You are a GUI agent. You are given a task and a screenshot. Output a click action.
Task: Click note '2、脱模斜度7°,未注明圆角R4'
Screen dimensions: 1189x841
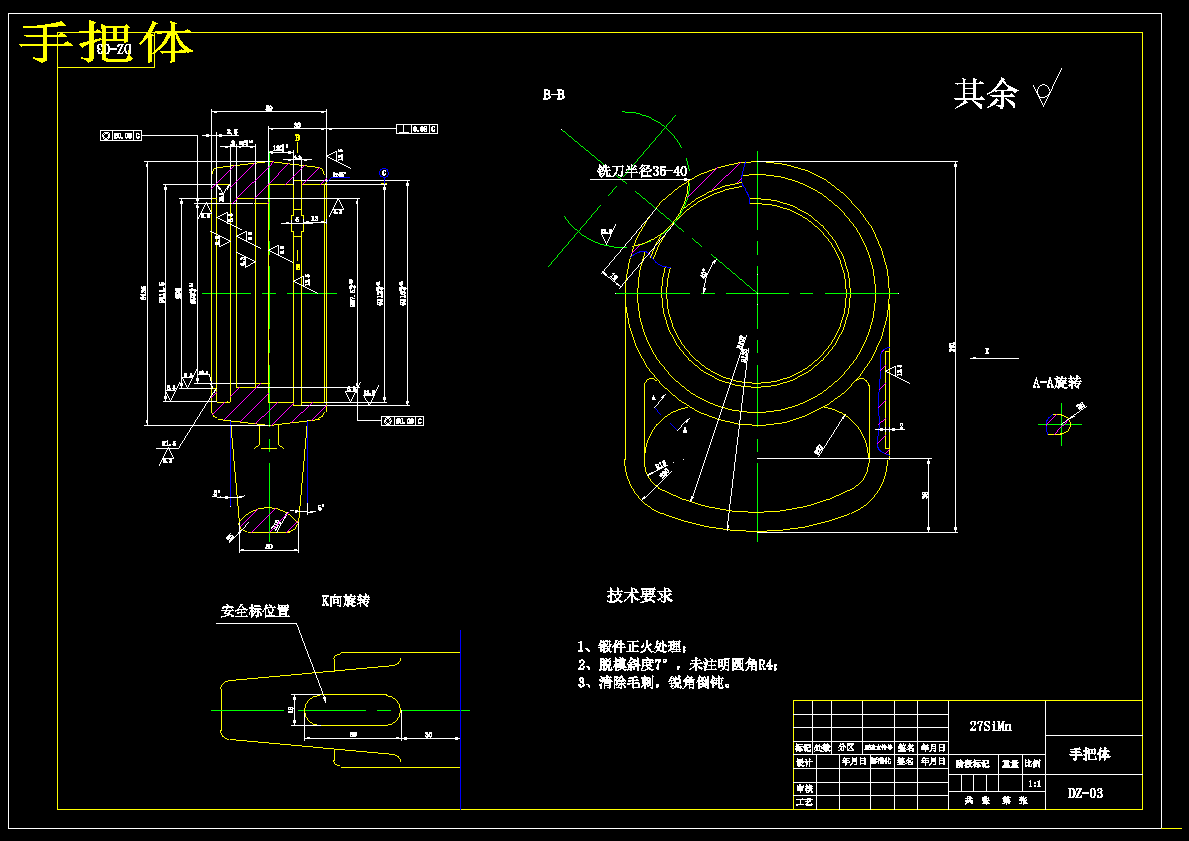tap(677, 664)
